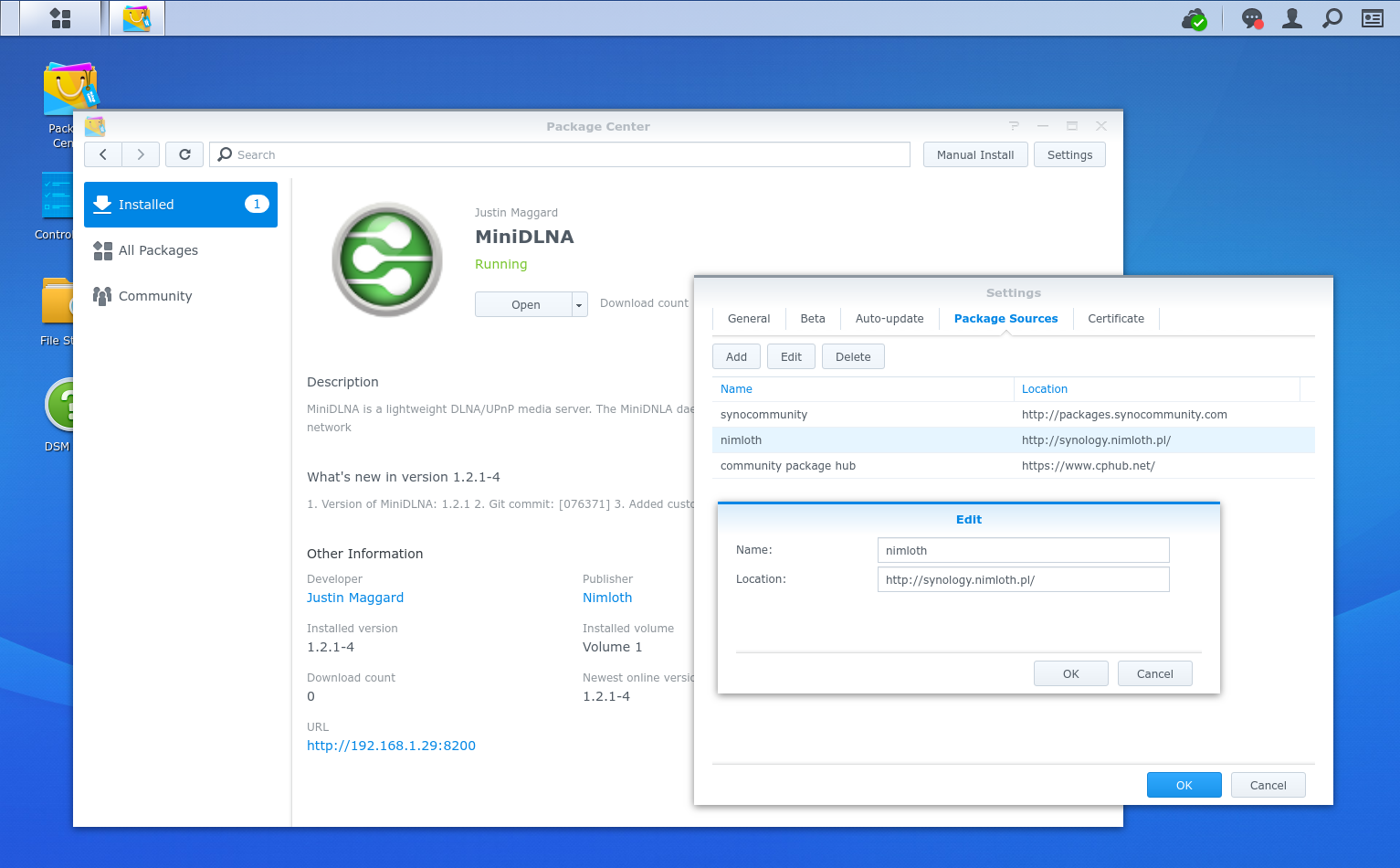Go back in Package Center
This screenshot has width=1400, height=868.
coord(103,154)
